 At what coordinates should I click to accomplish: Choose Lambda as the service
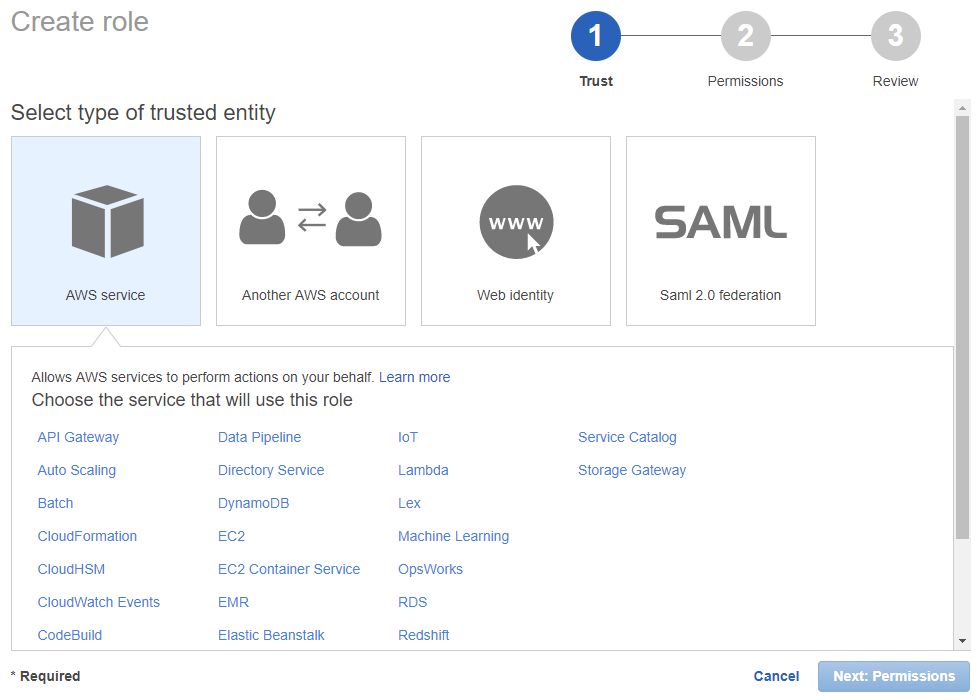pyautogui.click(x=423, y=470)
